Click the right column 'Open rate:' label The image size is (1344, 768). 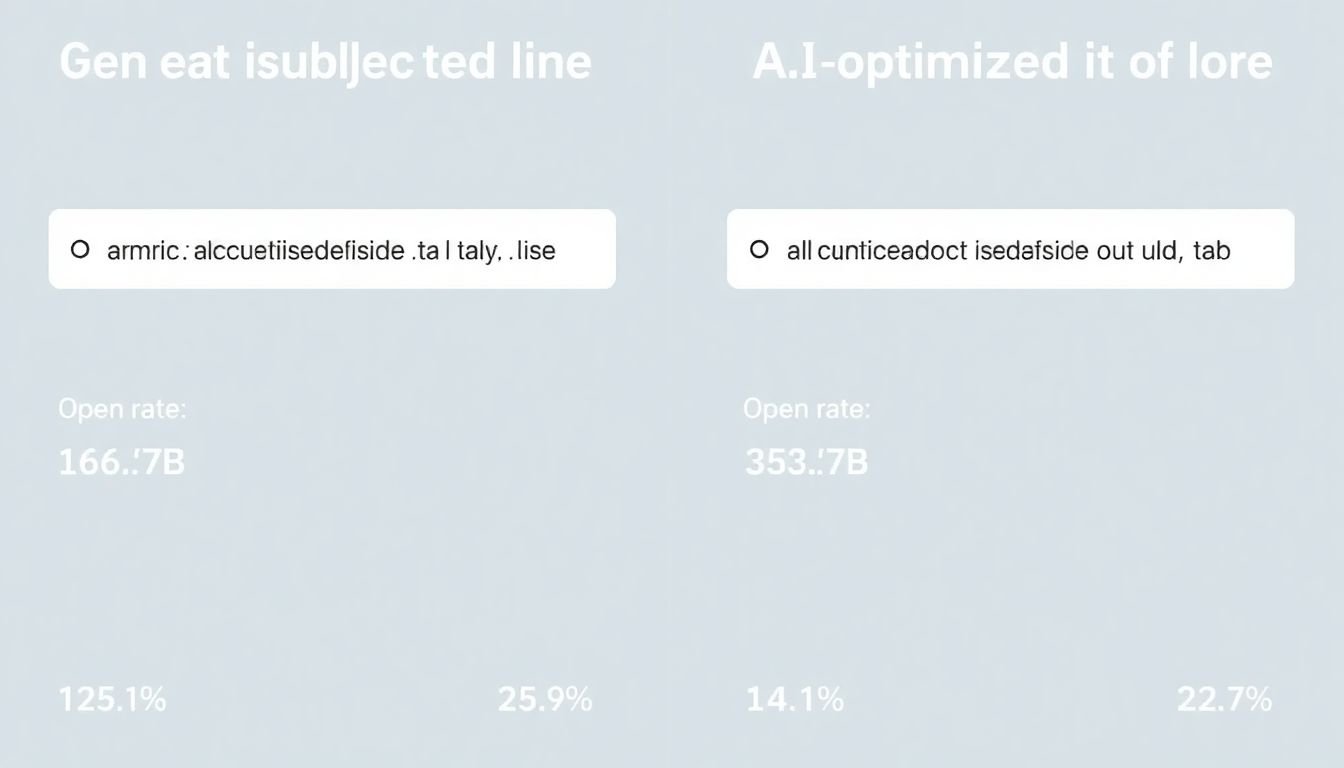pyautogui.click(x=806, y=409)
